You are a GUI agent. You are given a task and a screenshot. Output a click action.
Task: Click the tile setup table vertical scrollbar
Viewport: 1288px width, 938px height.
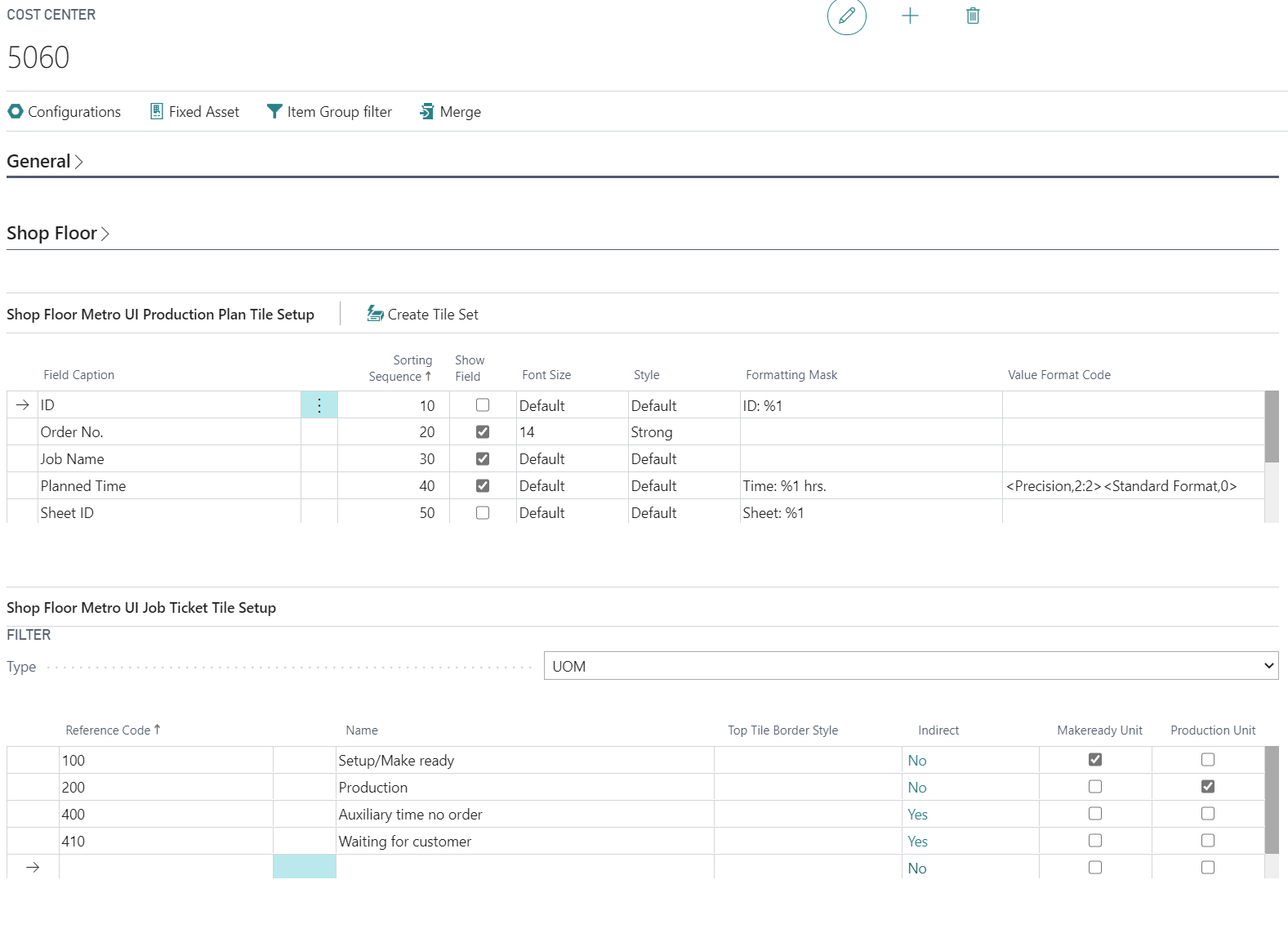point(1272,427)
